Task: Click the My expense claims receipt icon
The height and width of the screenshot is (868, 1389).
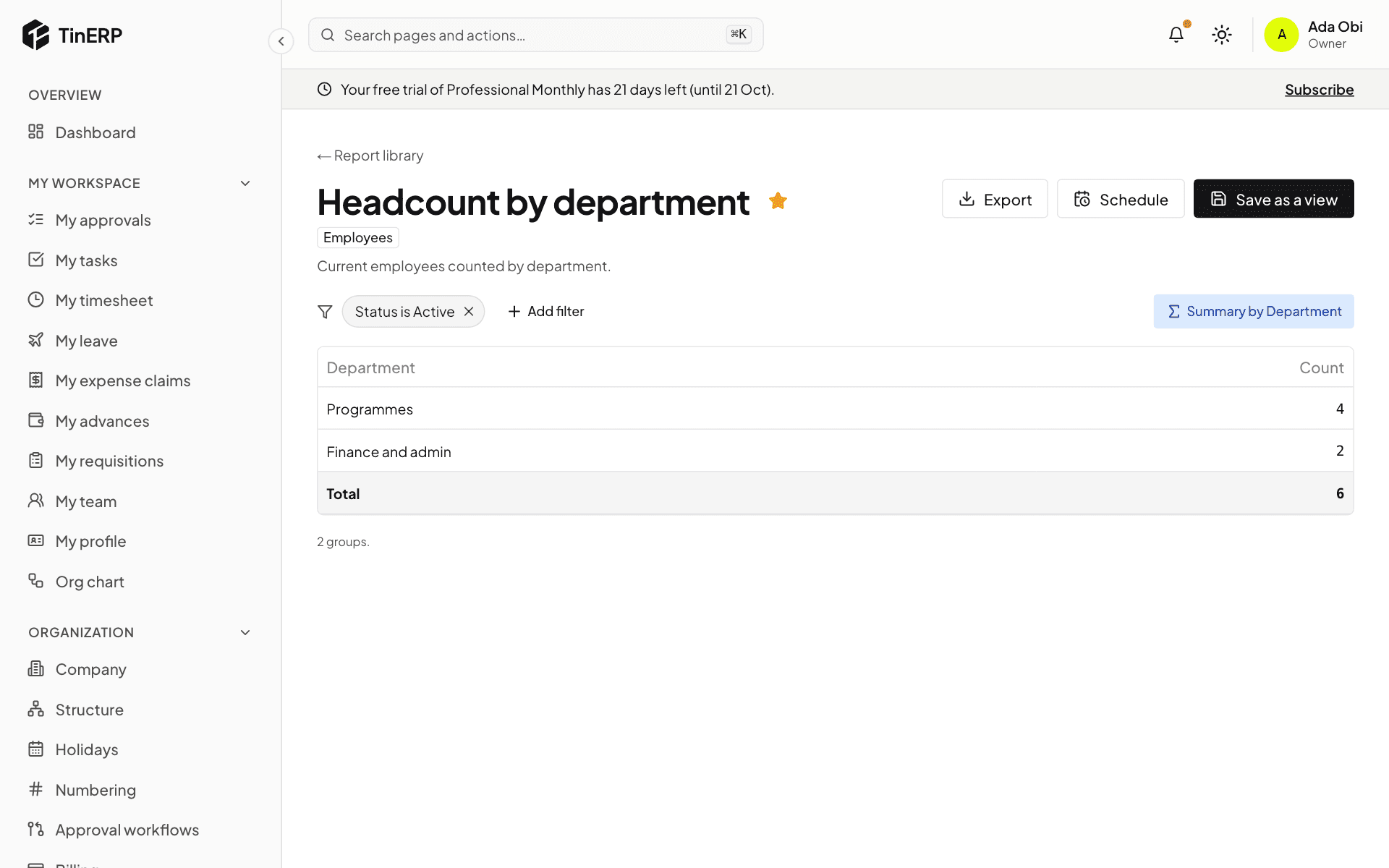Action: (x=35, y=380)
